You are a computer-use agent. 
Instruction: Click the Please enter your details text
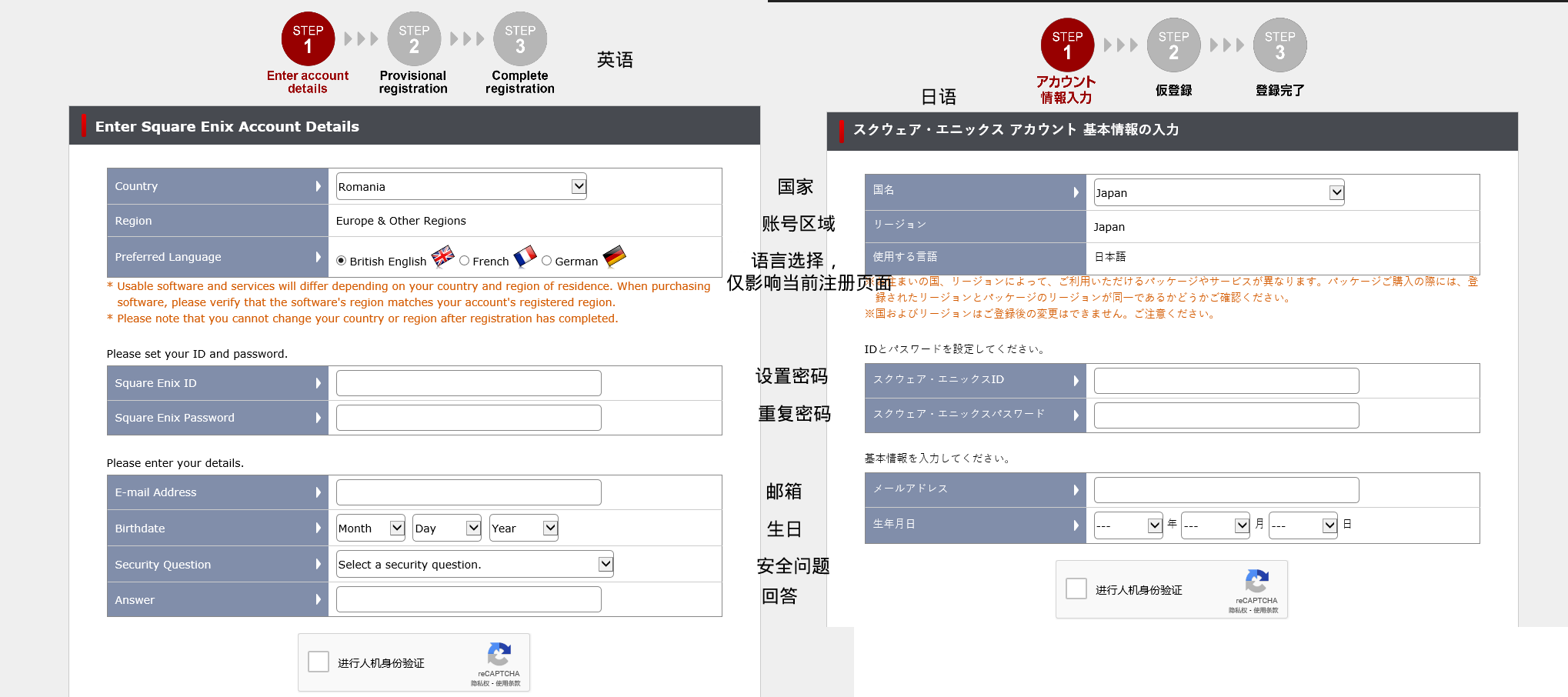pyautogui.click(x=175, y=463)
